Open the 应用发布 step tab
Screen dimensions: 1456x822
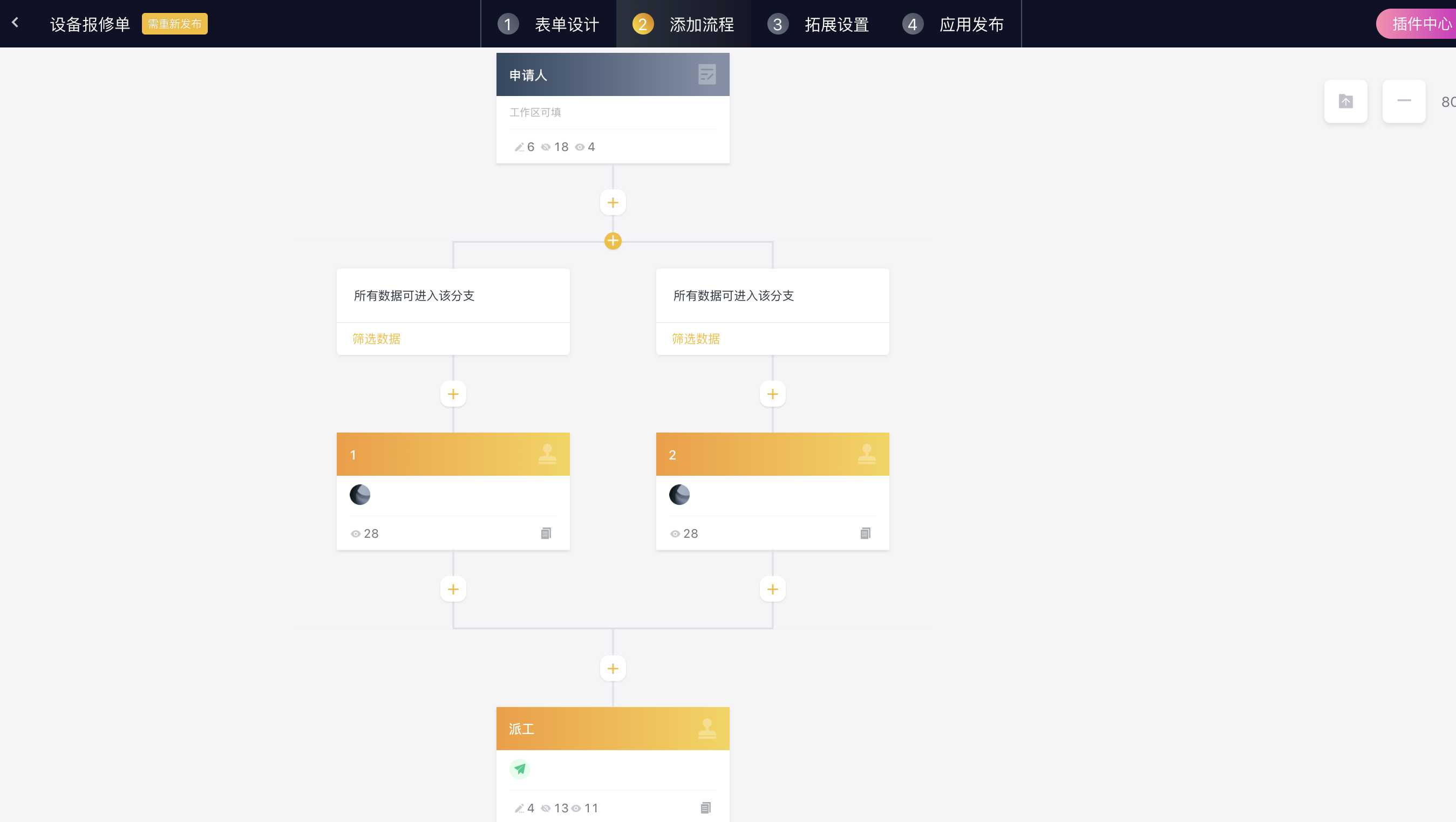click(953, 24)
